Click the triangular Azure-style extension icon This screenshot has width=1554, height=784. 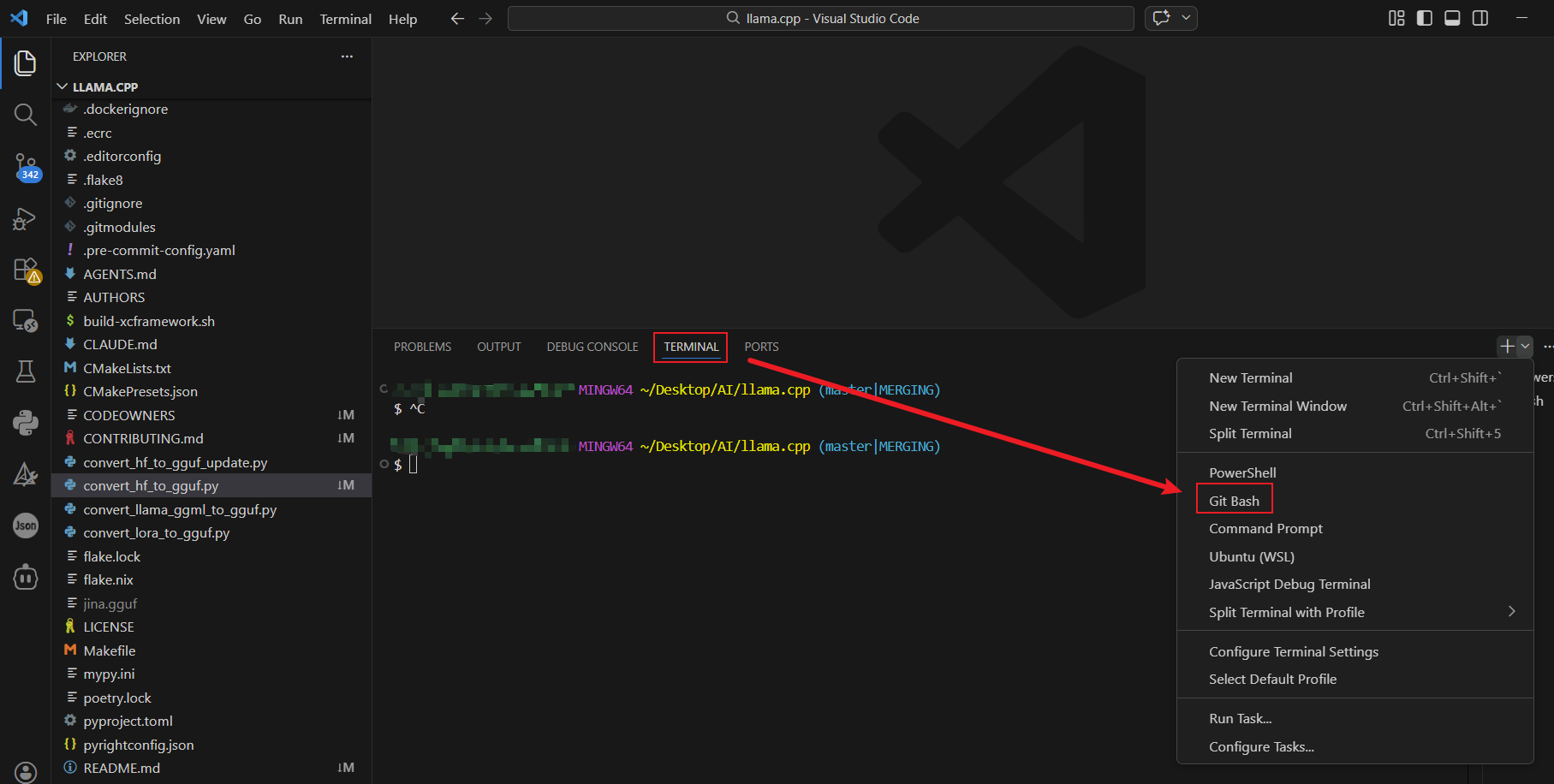tap(26, 474)
